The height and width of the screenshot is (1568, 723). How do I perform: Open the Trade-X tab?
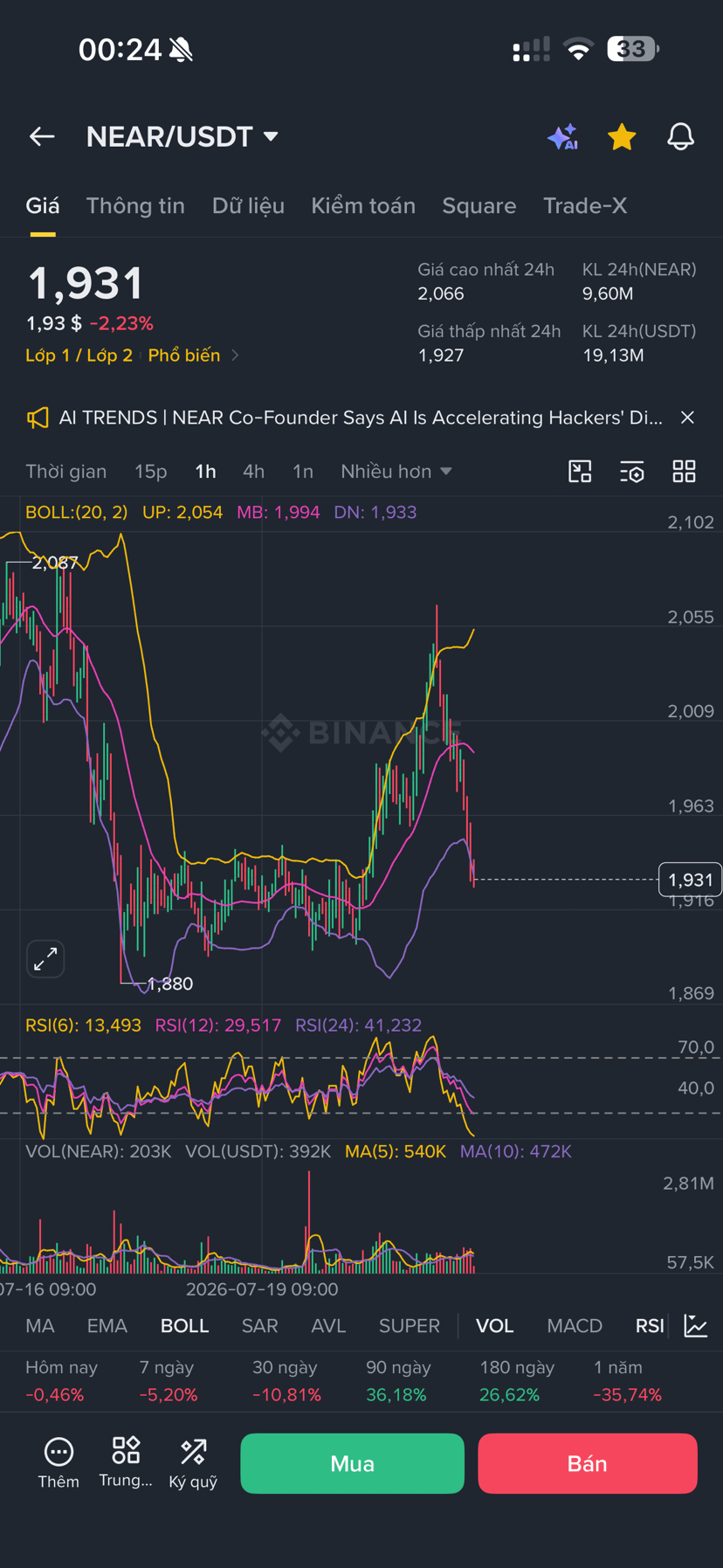585,206
